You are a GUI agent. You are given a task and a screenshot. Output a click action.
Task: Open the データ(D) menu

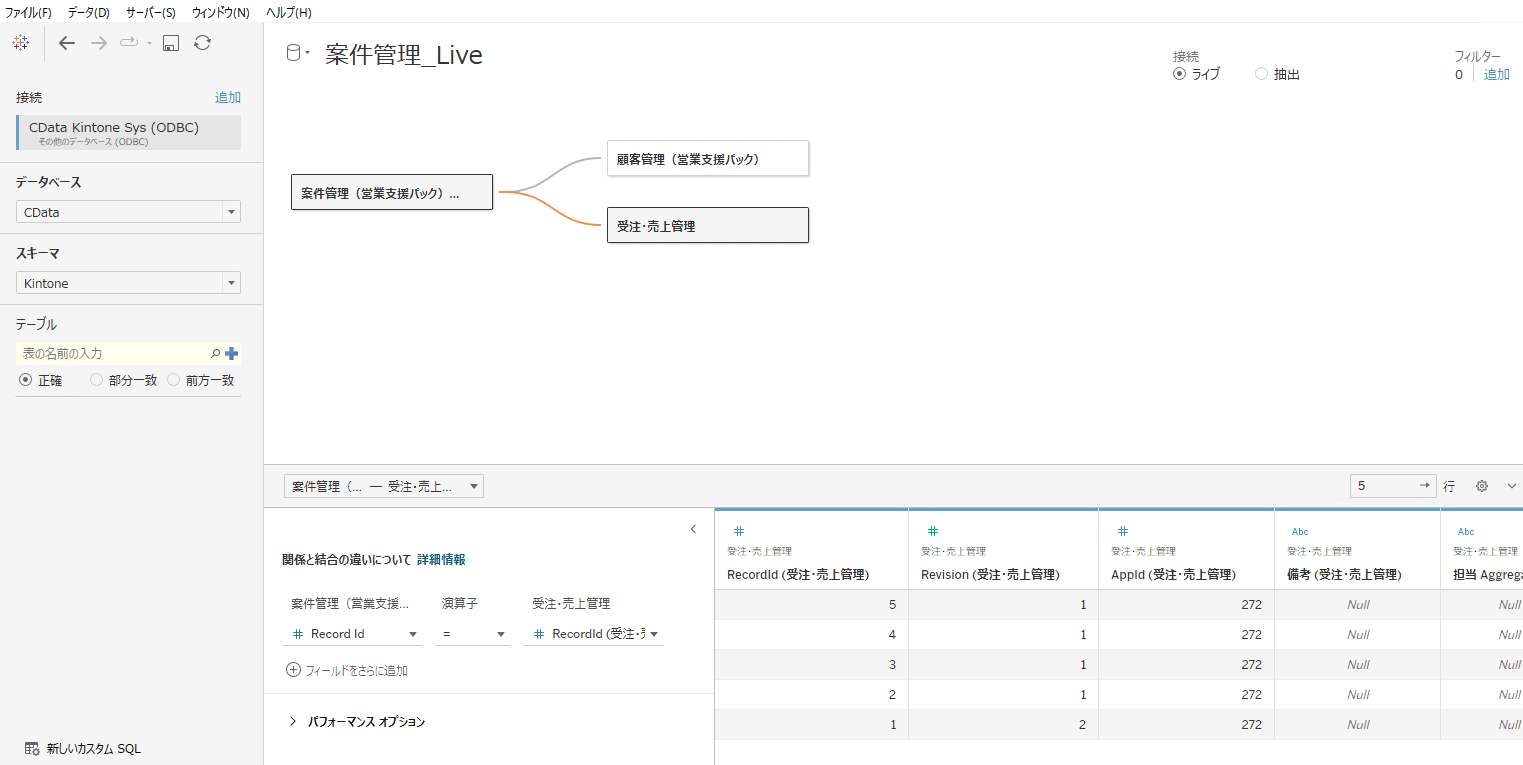coord(89,12)
